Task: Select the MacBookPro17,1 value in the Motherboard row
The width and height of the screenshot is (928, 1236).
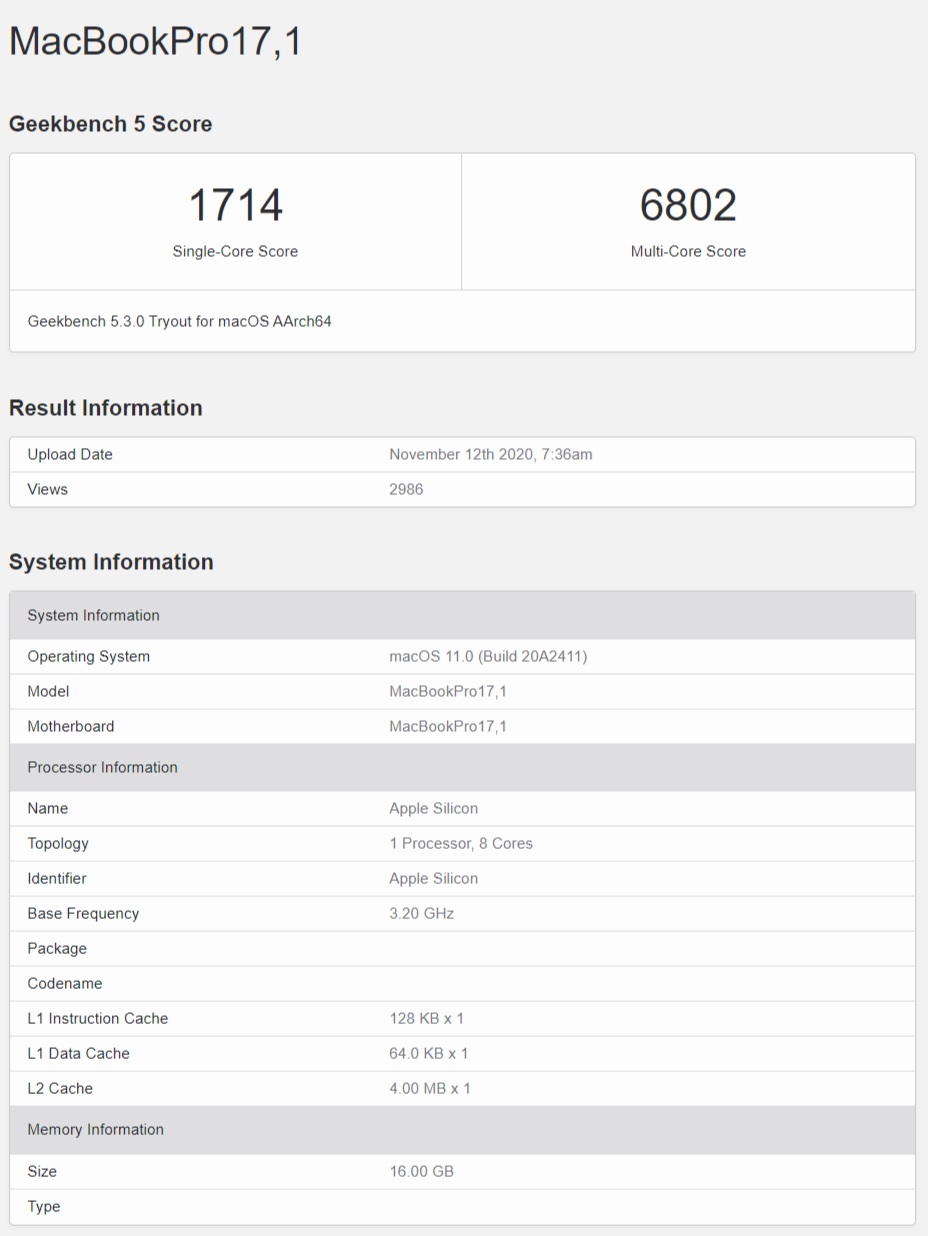Action: pos(448,726)
